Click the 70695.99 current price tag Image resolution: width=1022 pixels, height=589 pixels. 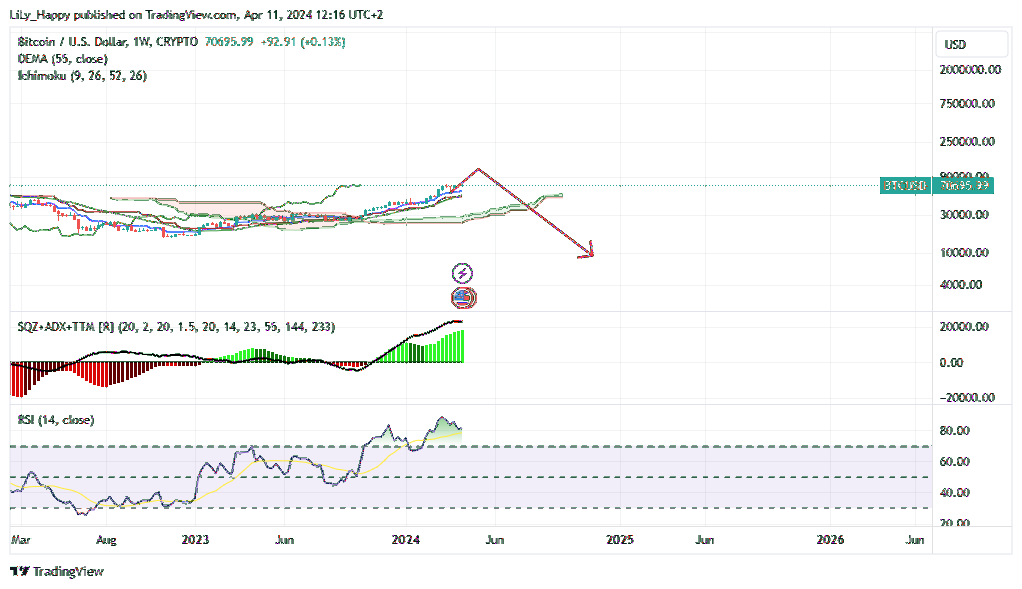963,186
